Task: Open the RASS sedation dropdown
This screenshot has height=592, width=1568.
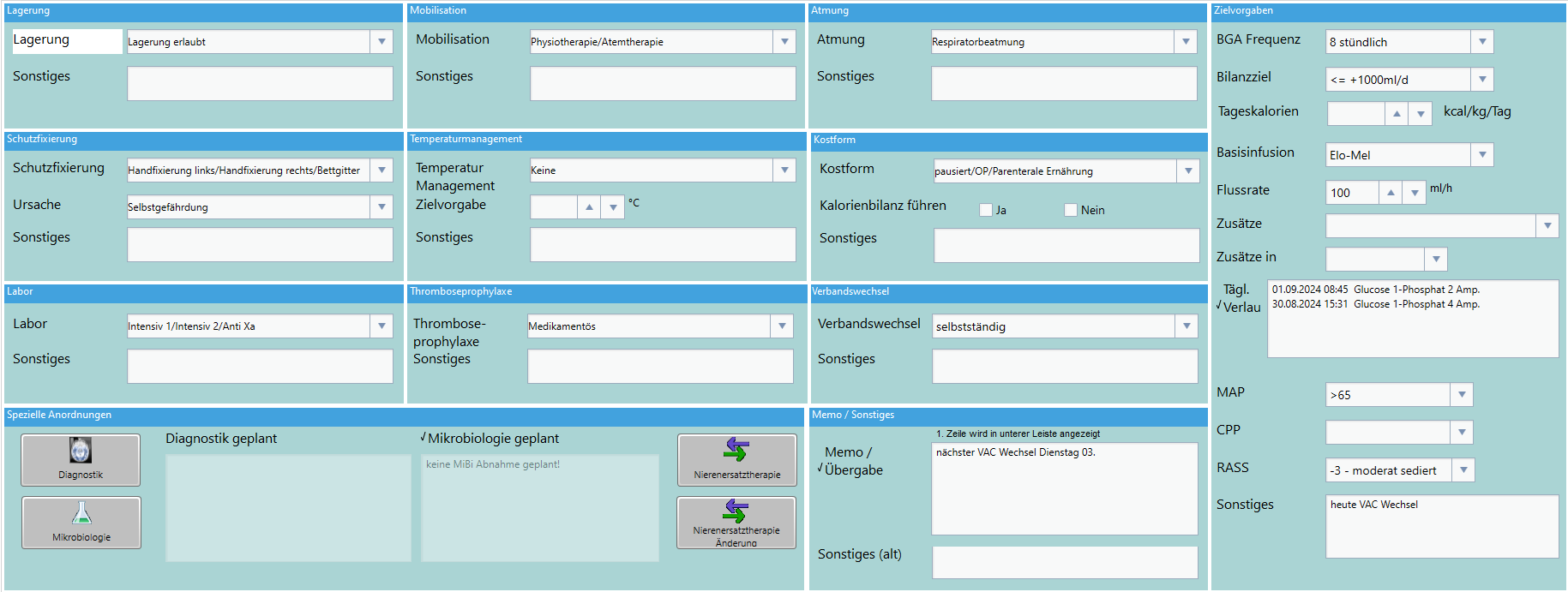Action: pyautogui.click(x=1463, y=470)
